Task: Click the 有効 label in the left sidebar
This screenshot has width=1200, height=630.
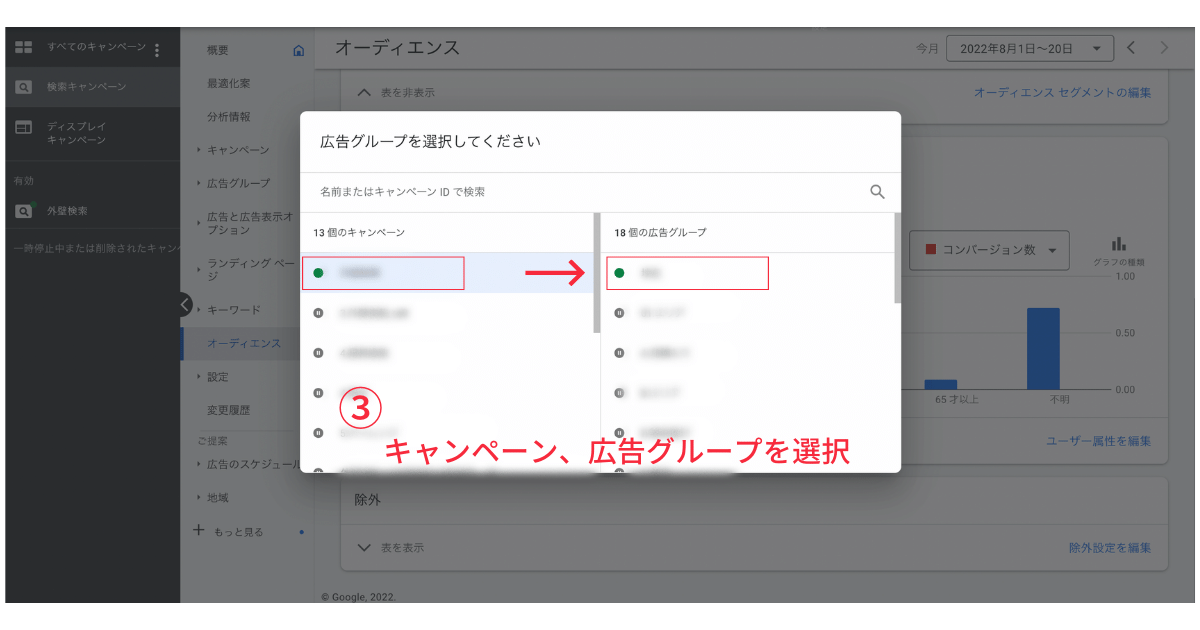Action: pos(23,182)
